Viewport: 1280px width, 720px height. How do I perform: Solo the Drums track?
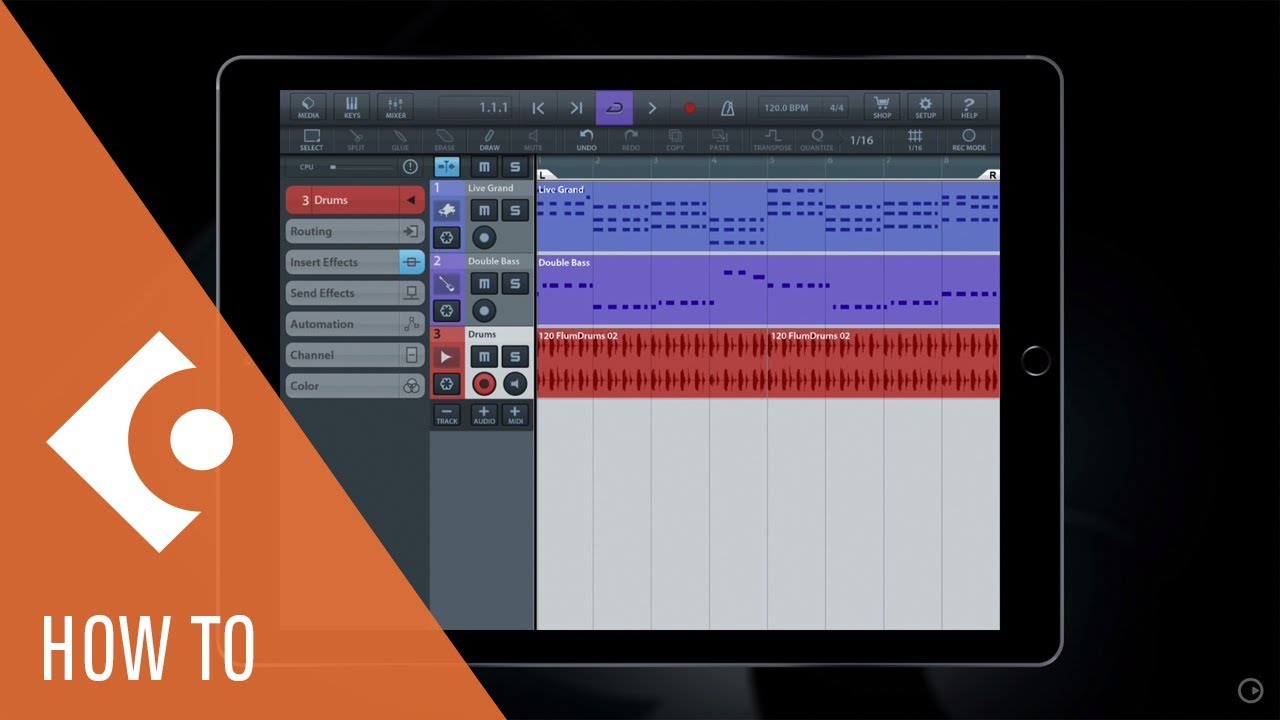[x=515, y=357]
